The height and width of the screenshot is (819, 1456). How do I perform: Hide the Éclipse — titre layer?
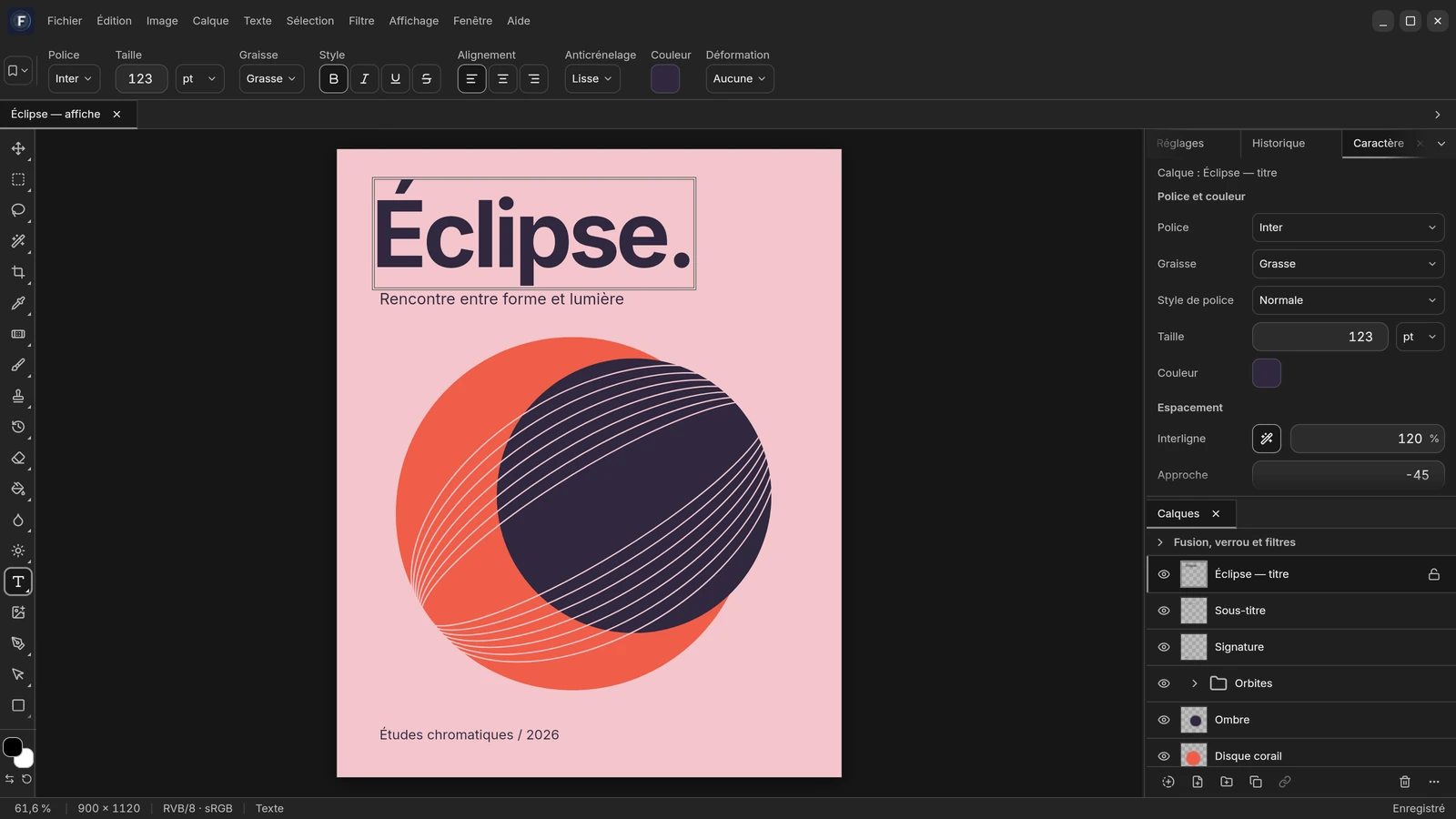(x=1164, y=574)
